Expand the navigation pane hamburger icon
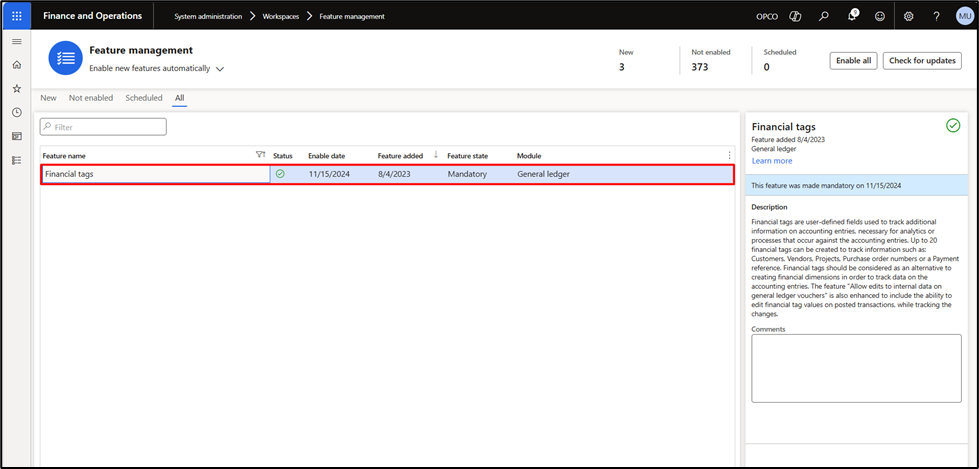The height and width of the screenshot is (469, 979). pyautogui.click(x=17, y=42)
